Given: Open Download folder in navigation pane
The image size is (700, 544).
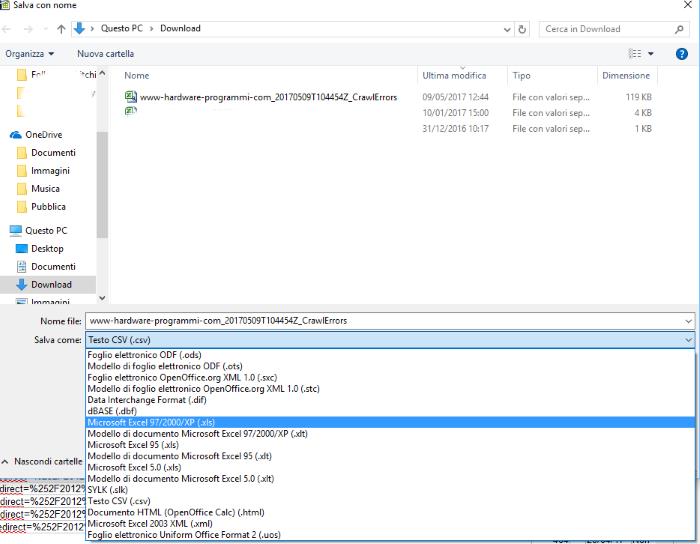Looking at the screenshot, I should [x=50, y=285].
